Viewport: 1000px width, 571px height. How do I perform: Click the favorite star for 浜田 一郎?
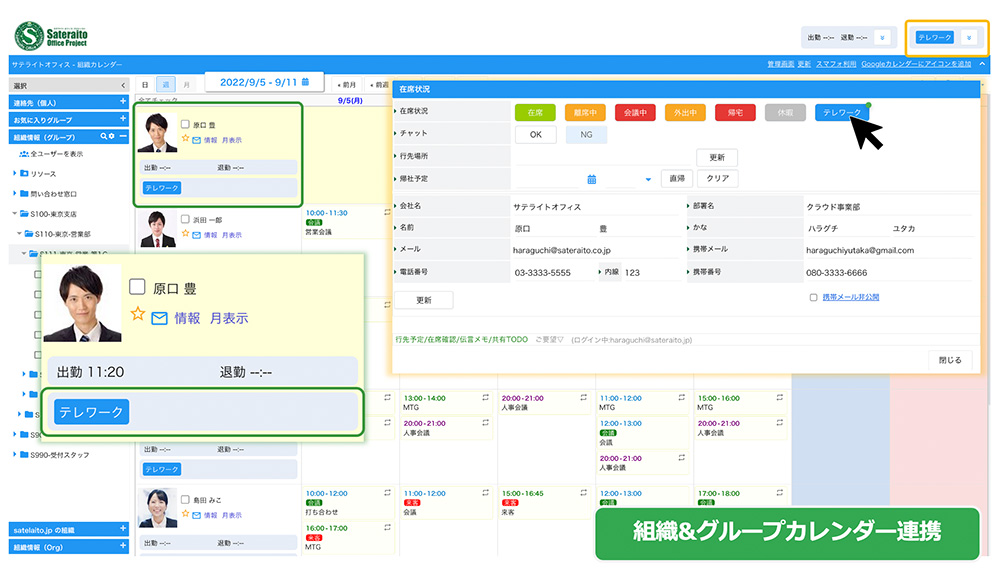(x=185, y=234)
